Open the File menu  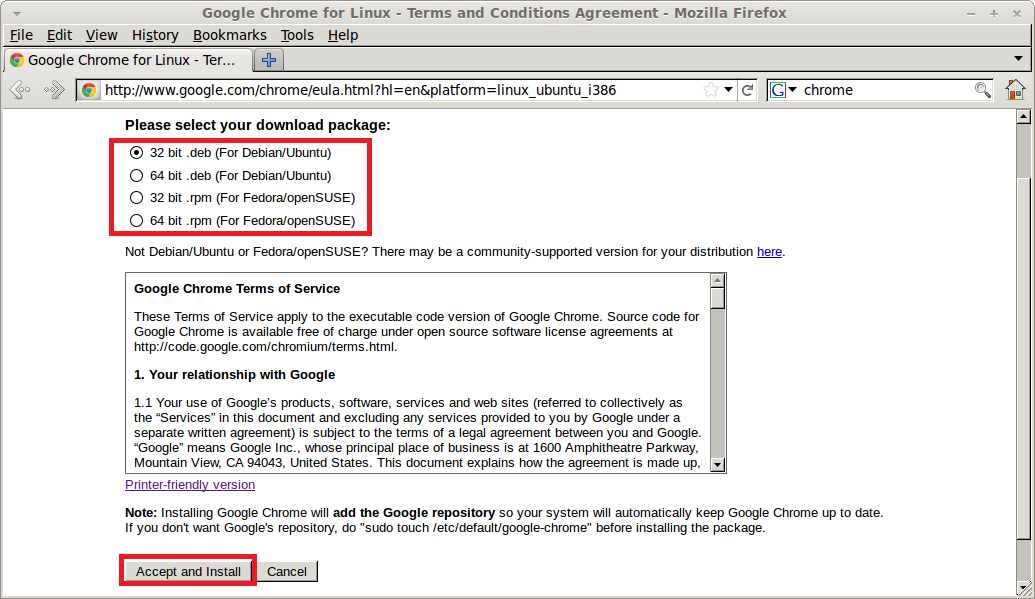point(21,35)
